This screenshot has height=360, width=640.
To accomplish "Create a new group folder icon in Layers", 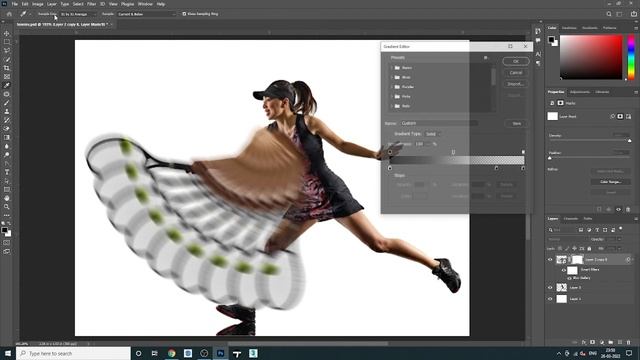I will pos(611,342).
